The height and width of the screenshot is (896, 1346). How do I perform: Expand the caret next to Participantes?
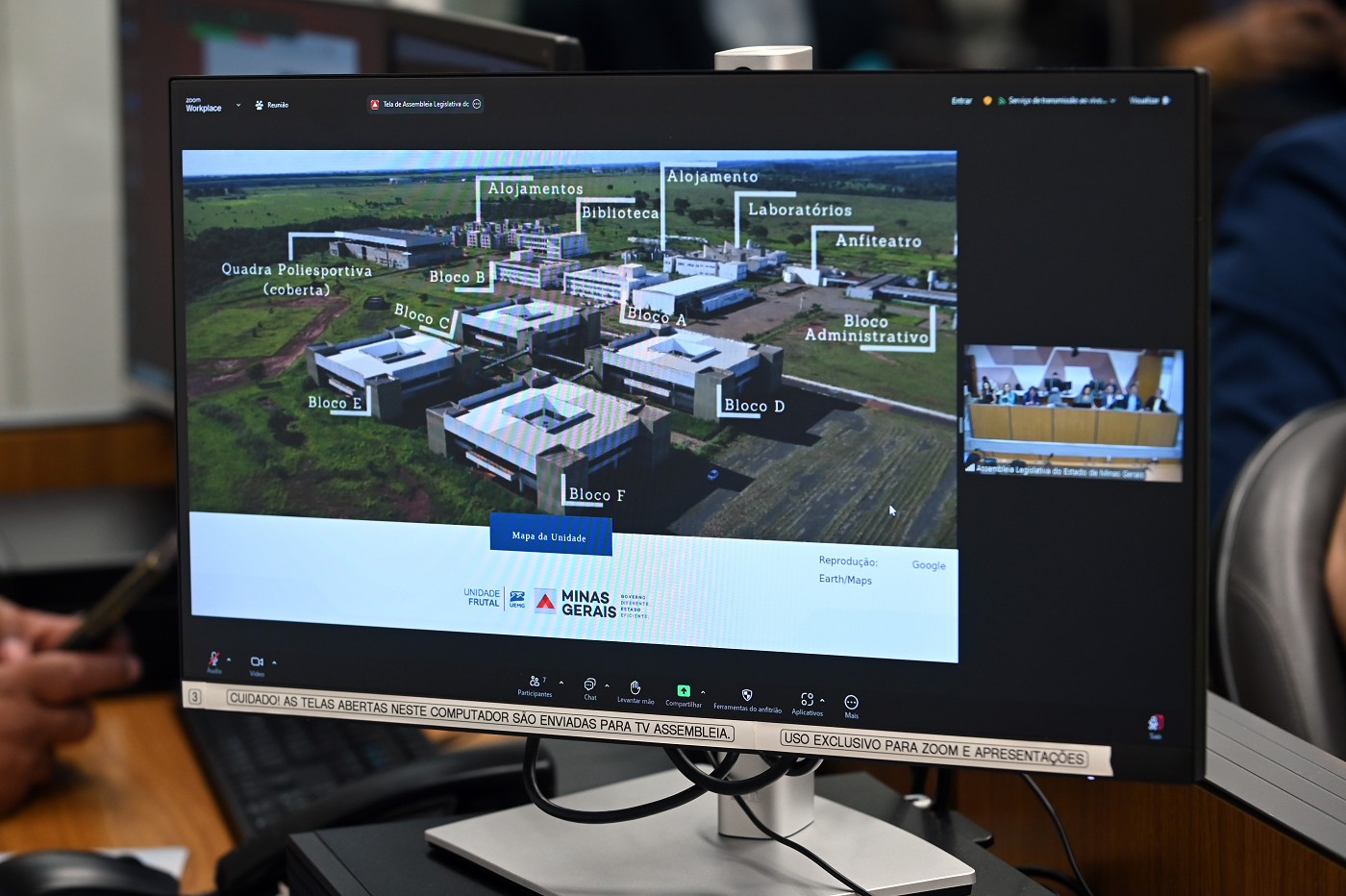[561, 684]
